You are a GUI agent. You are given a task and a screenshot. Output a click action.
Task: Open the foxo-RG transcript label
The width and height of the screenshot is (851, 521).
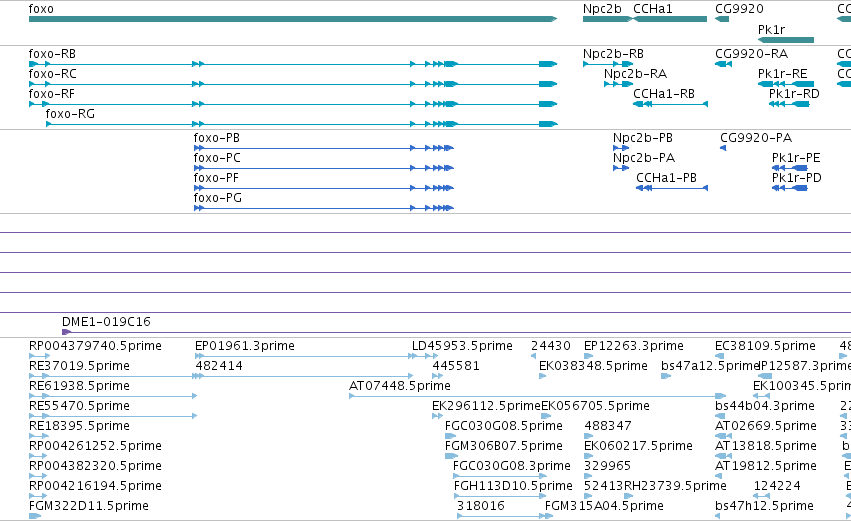[x=70, y=114]
